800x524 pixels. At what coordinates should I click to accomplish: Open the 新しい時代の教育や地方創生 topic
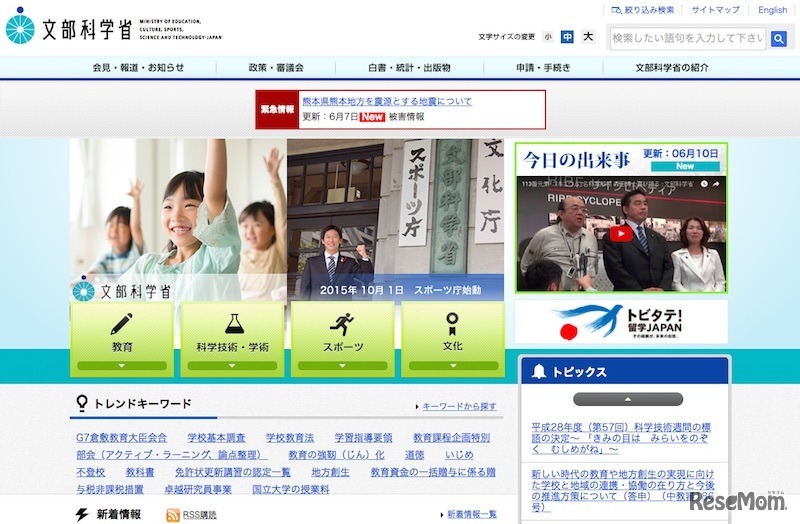click(622, 490)
